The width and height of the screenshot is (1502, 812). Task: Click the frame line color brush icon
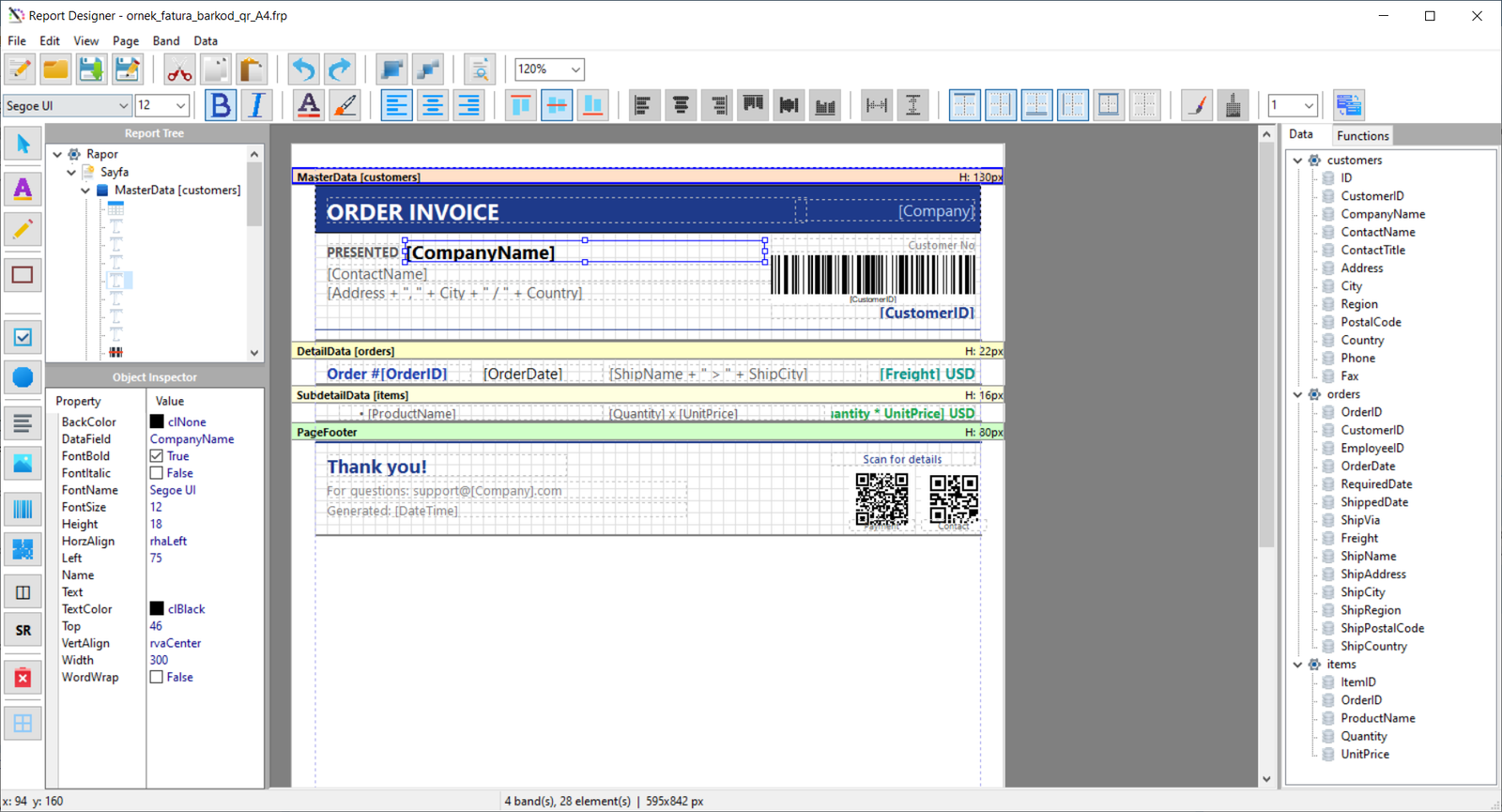point(1197,105)
